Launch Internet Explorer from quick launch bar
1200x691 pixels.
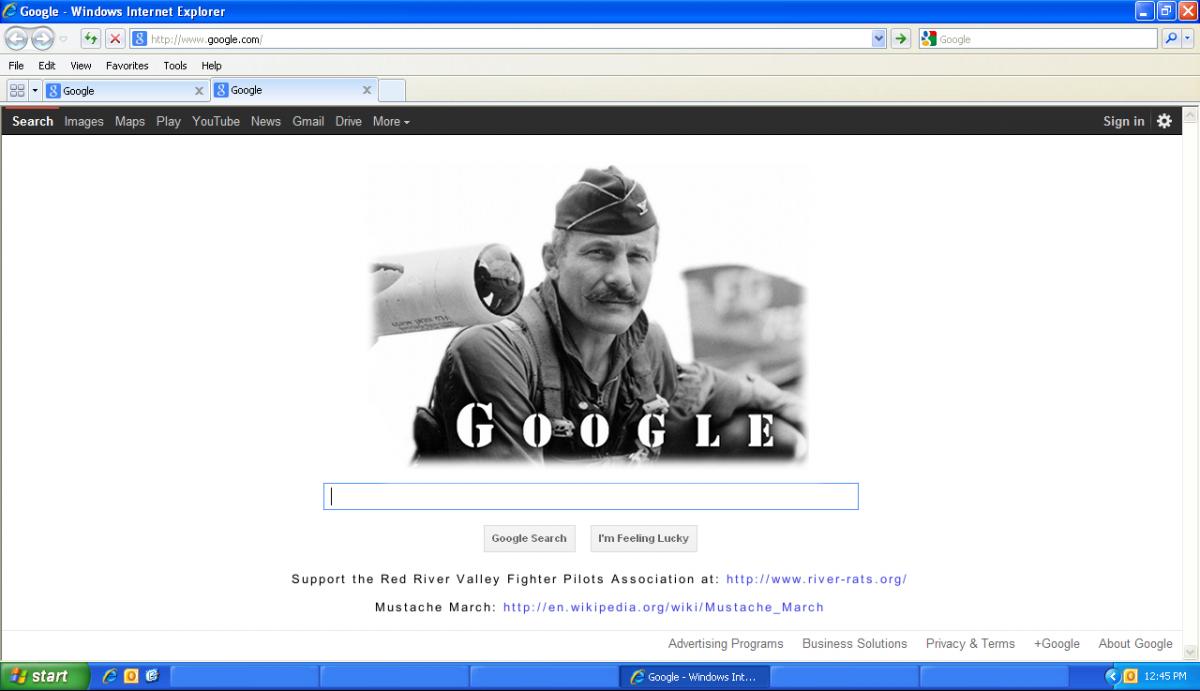[110, 677]
